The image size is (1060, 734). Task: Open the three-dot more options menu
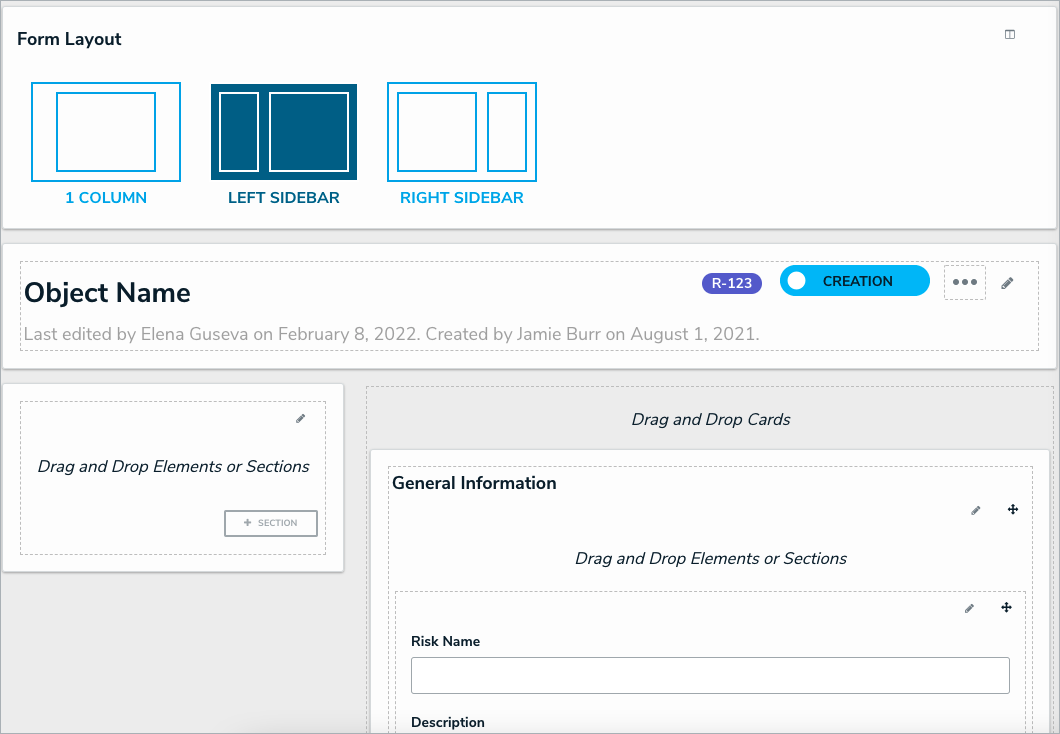(x=965, y=283)
